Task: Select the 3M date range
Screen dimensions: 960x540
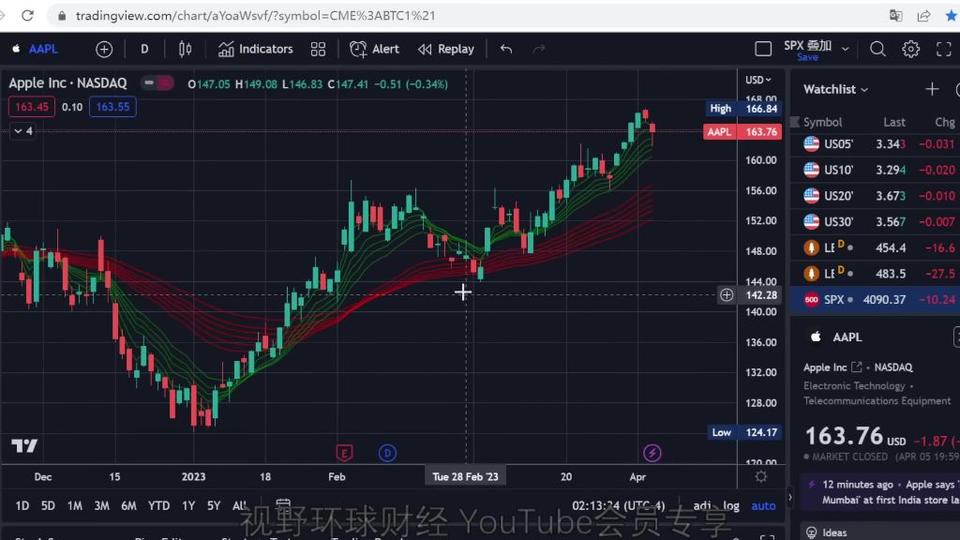Action: [102, 506]
